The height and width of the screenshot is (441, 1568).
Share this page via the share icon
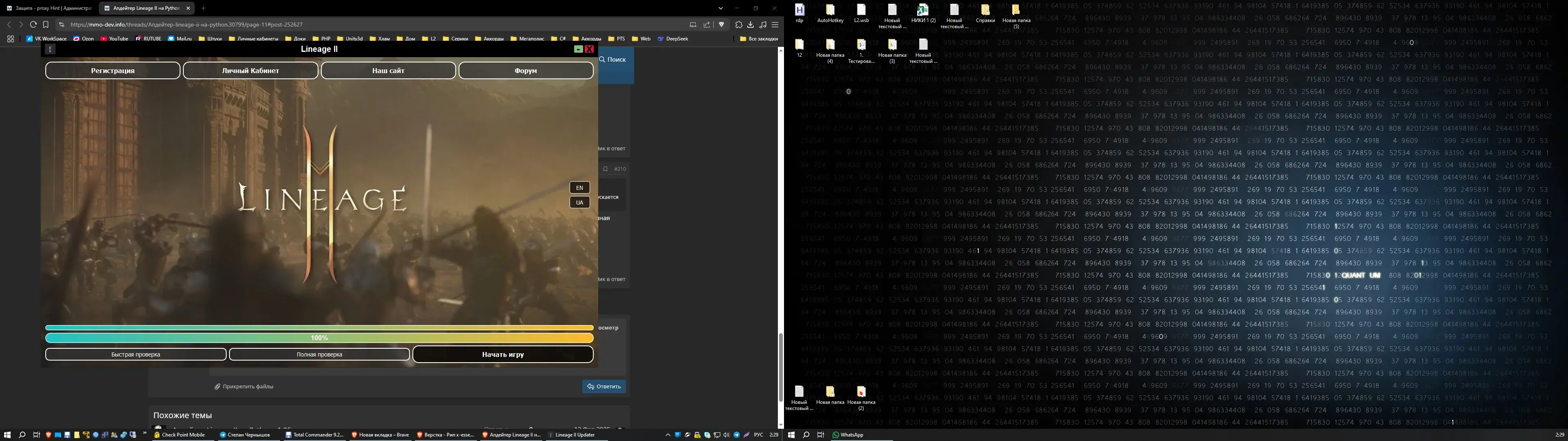click(707, 25)
